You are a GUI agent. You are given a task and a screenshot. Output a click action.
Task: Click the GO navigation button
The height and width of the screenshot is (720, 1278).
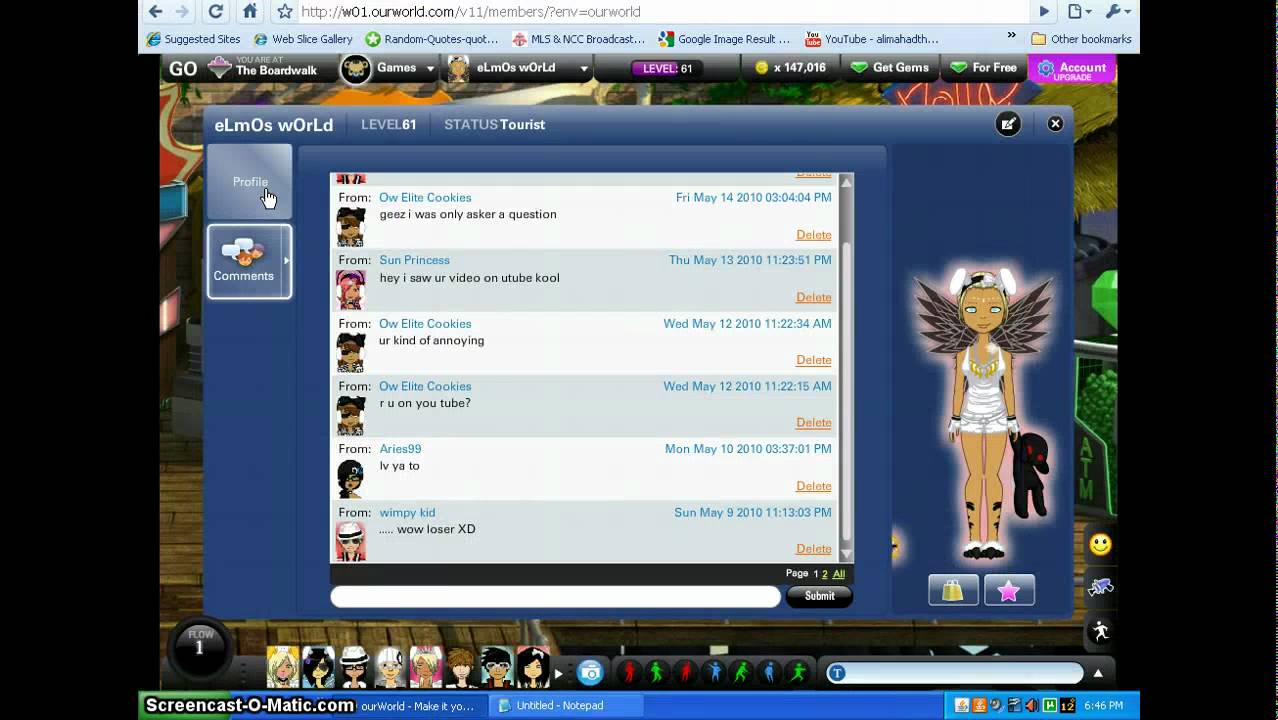point(183,68)
